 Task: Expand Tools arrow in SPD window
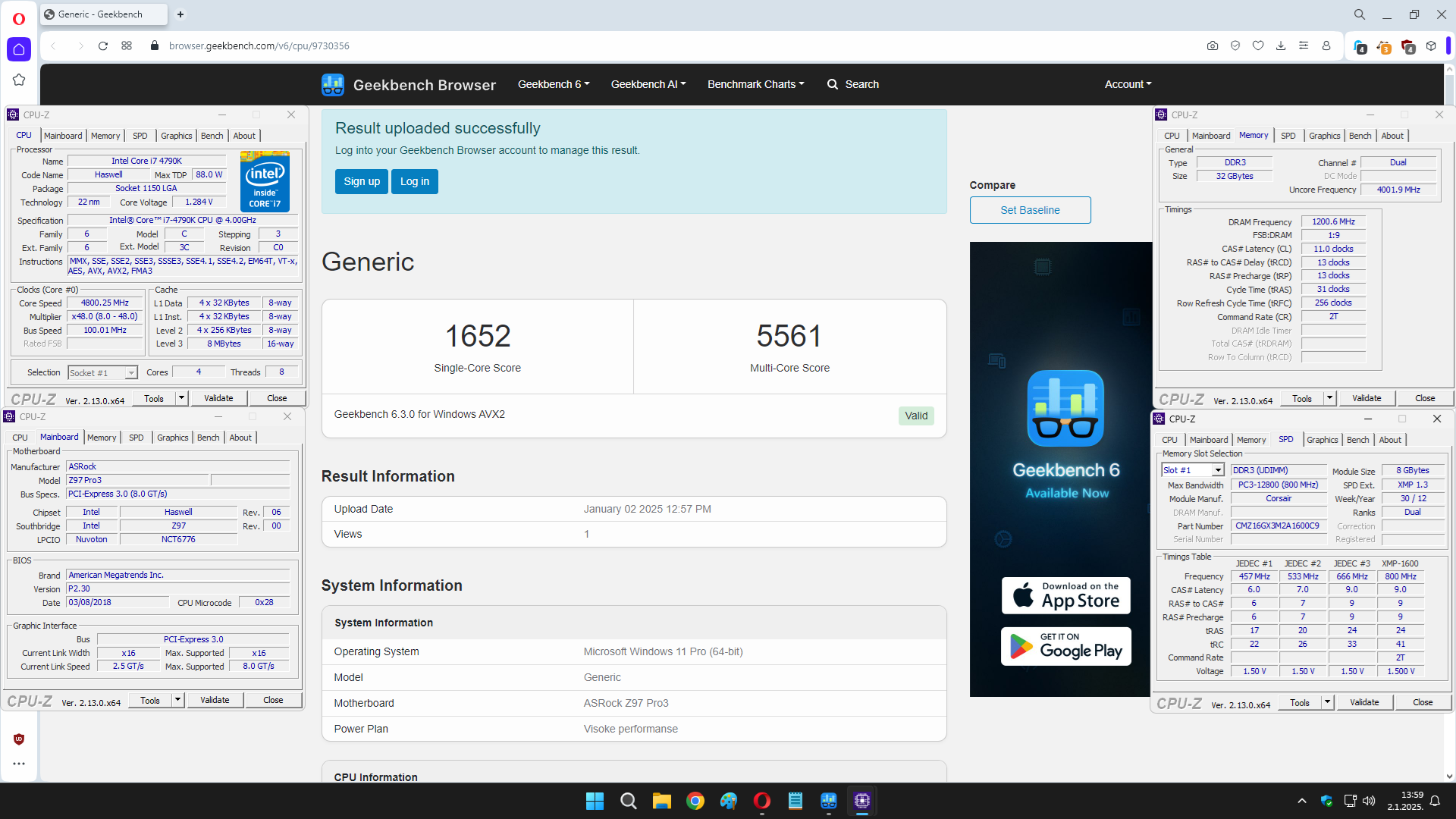tap(1328, 702)
